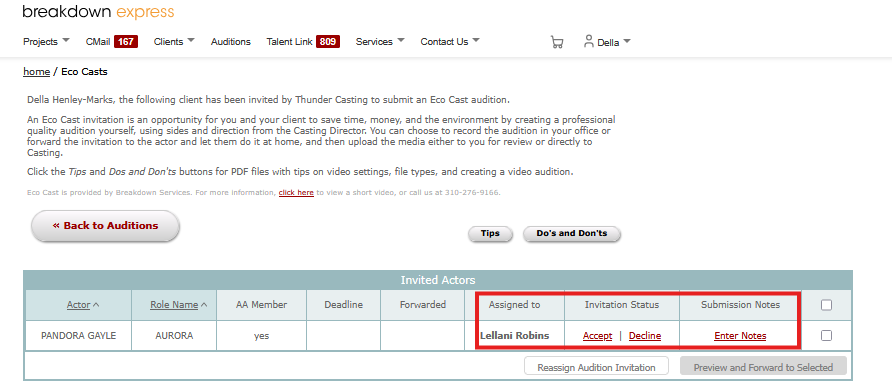Image resolution: width=892 pixels, height=386 pixels.
Task: Decline the invitation for PANDORA GAYLE
Action: coord(645,336)
